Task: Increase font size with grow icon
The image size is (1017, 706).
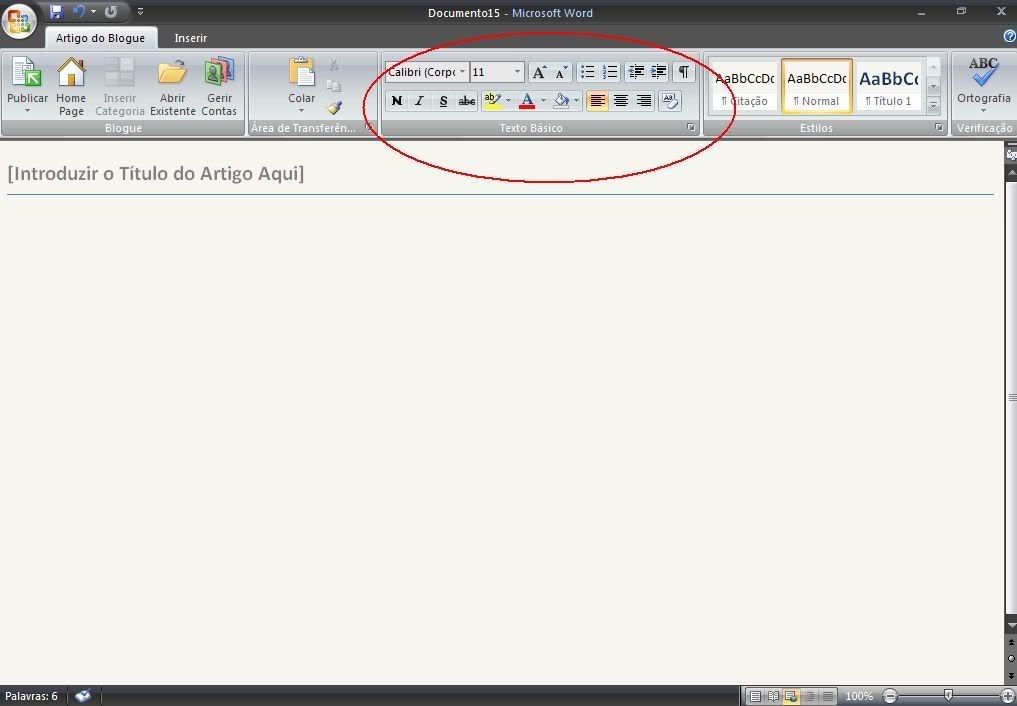Action: click(x=539, y=72)
